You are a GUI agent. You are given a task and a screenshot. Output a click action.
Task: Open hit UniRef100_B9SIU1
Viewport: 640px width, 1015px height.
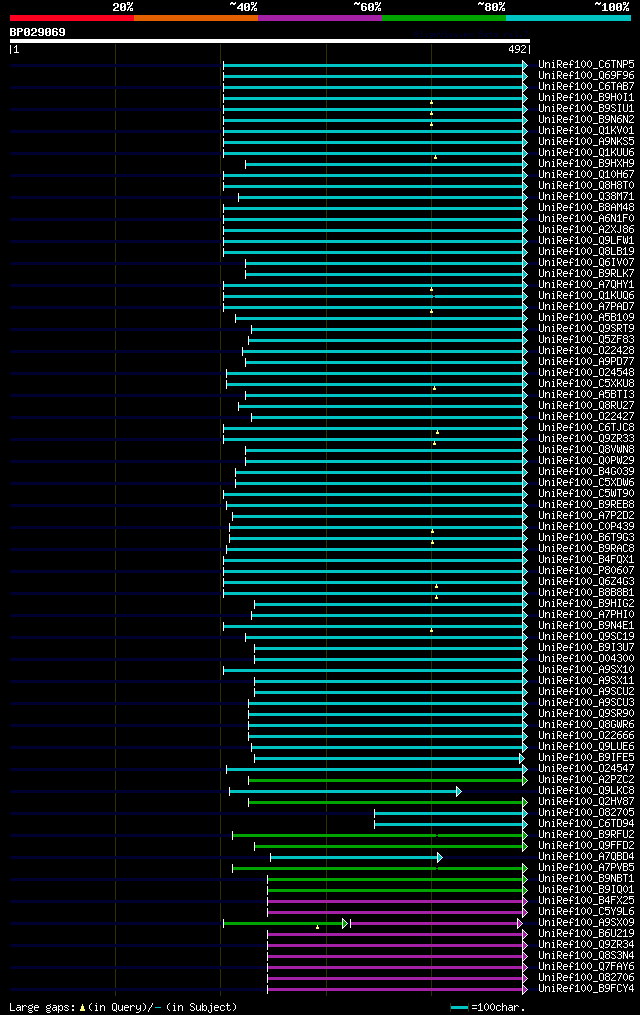point(586,109)
